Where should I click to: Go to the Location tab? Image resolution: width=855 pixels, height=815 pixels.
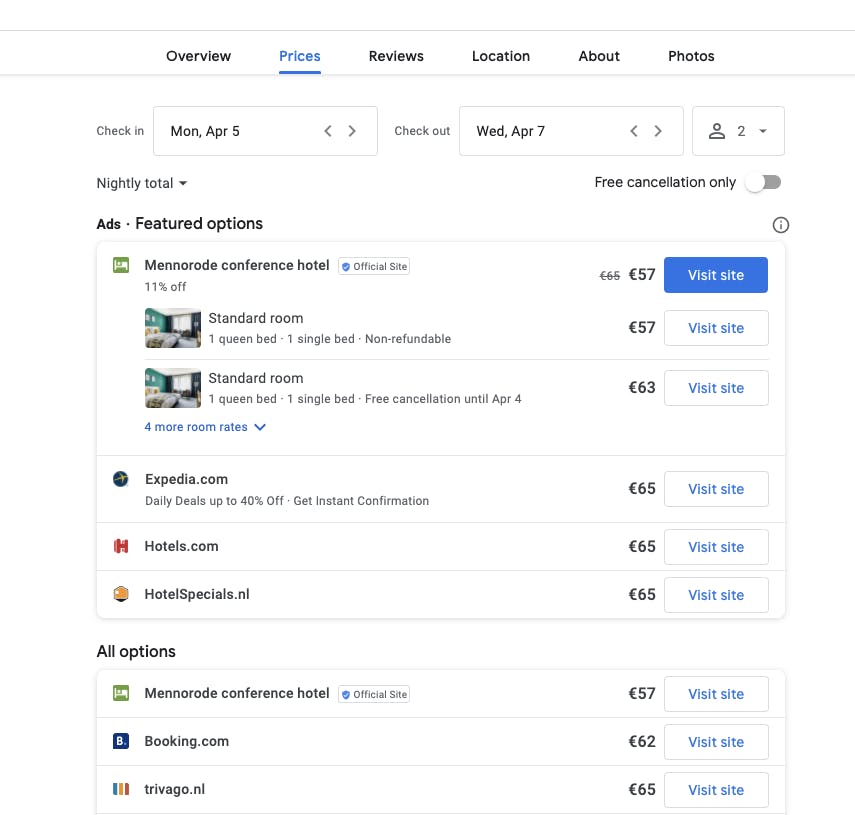pos(501,56)
